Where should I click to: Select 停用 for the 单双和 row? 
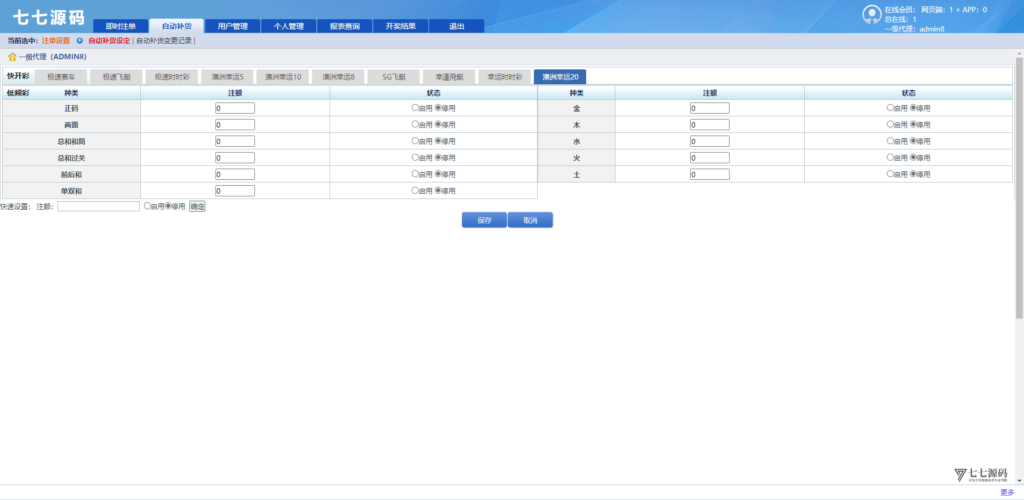point(438,191)
